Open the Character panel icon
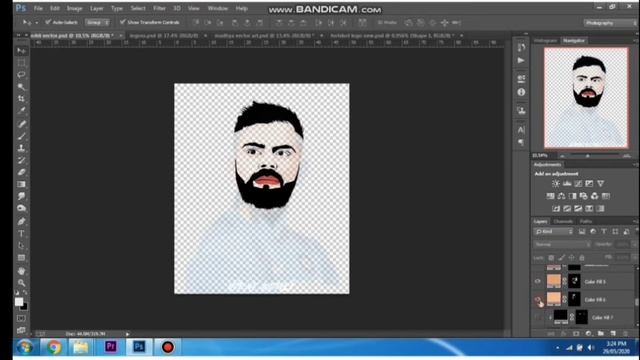Viewport: 640px width, 360px height. tap(521, 130)
